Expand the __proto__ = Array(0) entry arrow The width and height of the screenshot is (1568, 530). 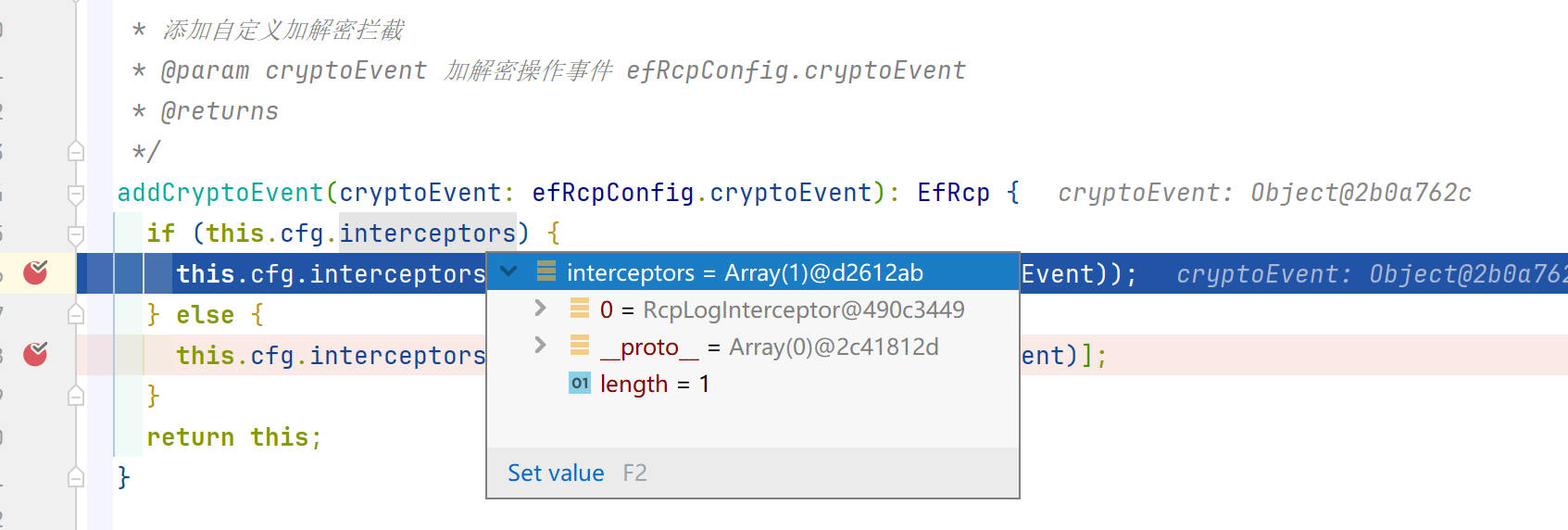click(x=540, y=346)
